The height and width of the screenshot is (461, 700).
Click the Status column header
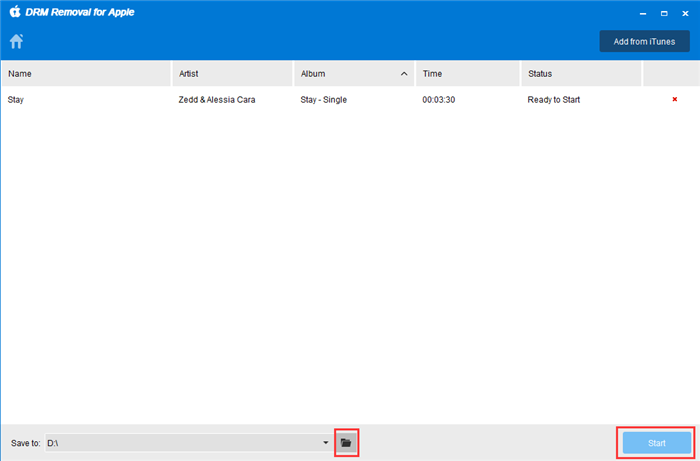pos(580,74)
